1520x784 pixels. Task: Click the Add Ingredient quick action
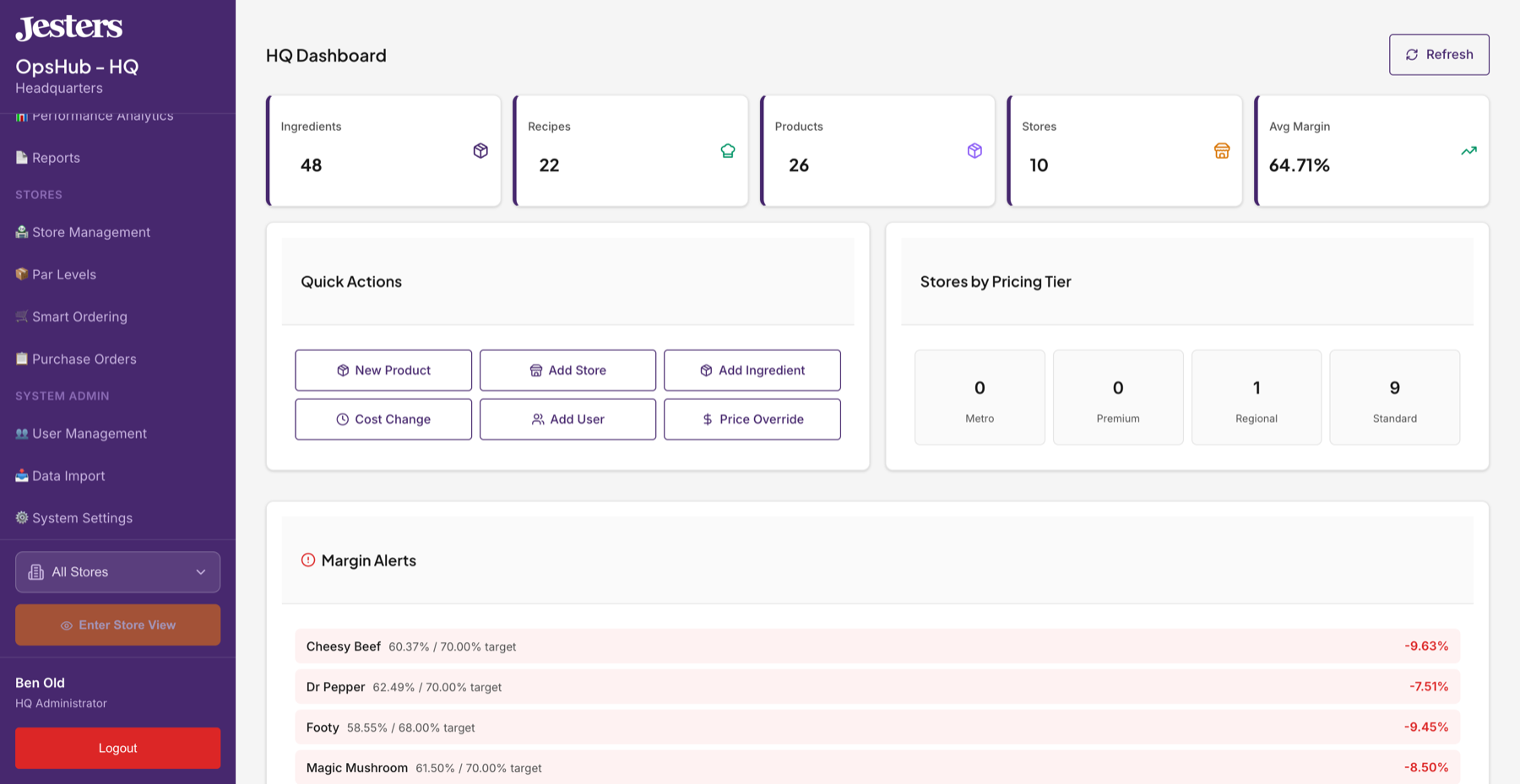[x=752, y=370]
